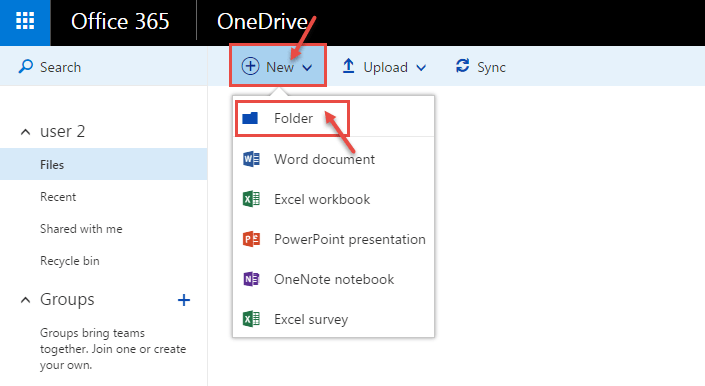This screenshot has width=705, height=386.
Task: Add a new group with the plus icon
Action: [x=184, y=300]
